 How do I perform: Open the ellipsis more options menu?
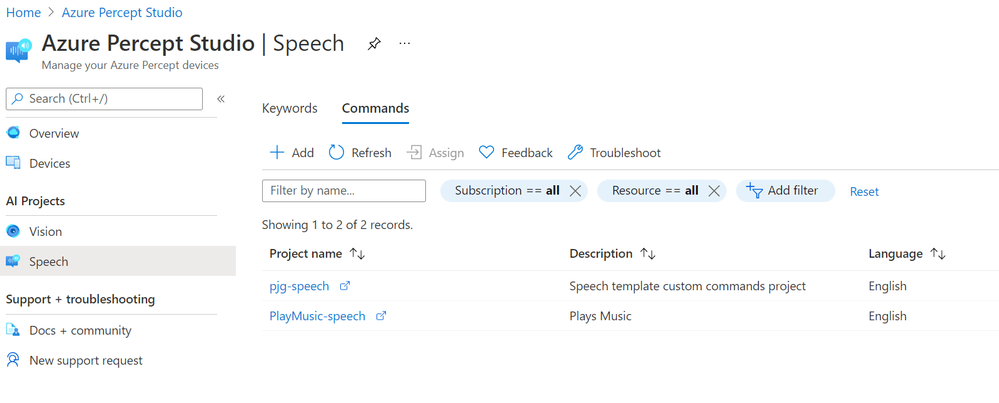click(x=405, y=43)
